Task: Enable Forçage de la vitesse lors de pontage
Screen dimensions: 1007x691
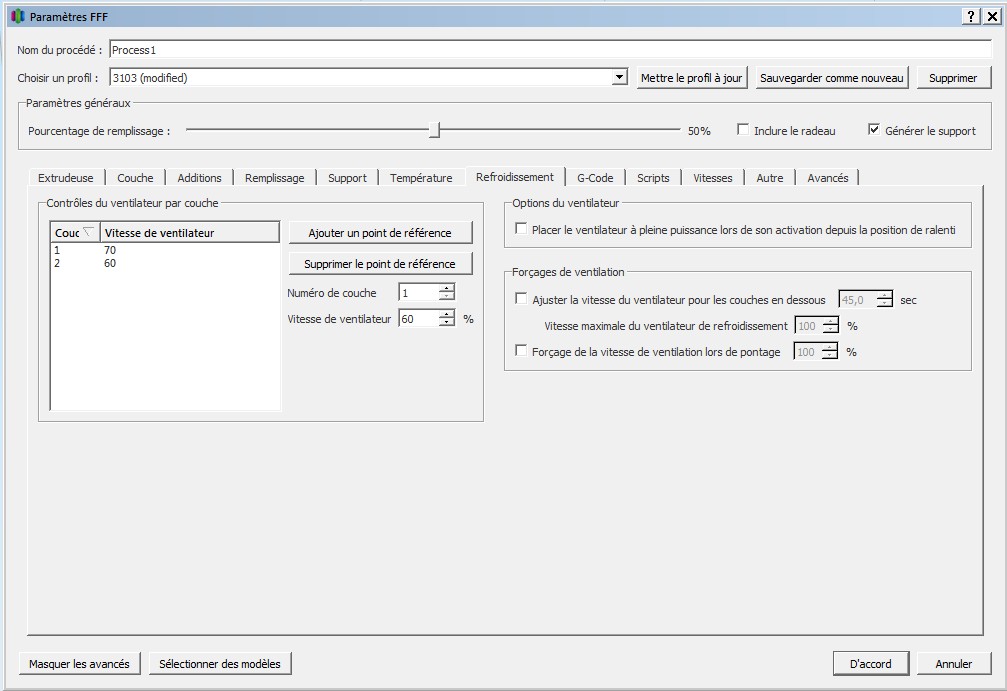Action: tap(520, 351)
